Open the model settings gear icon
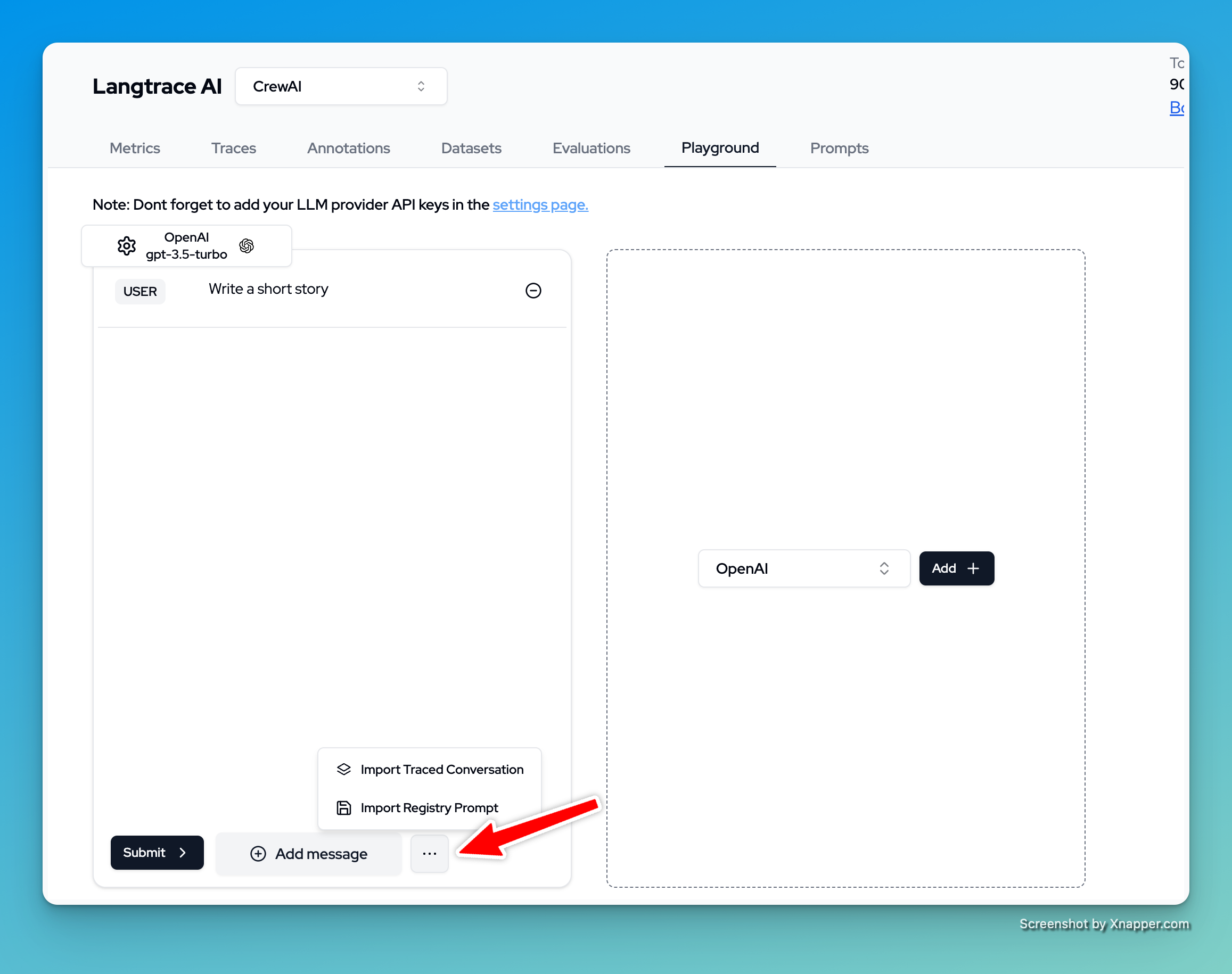Screen dimensions: 1232x974 [126, 246]
